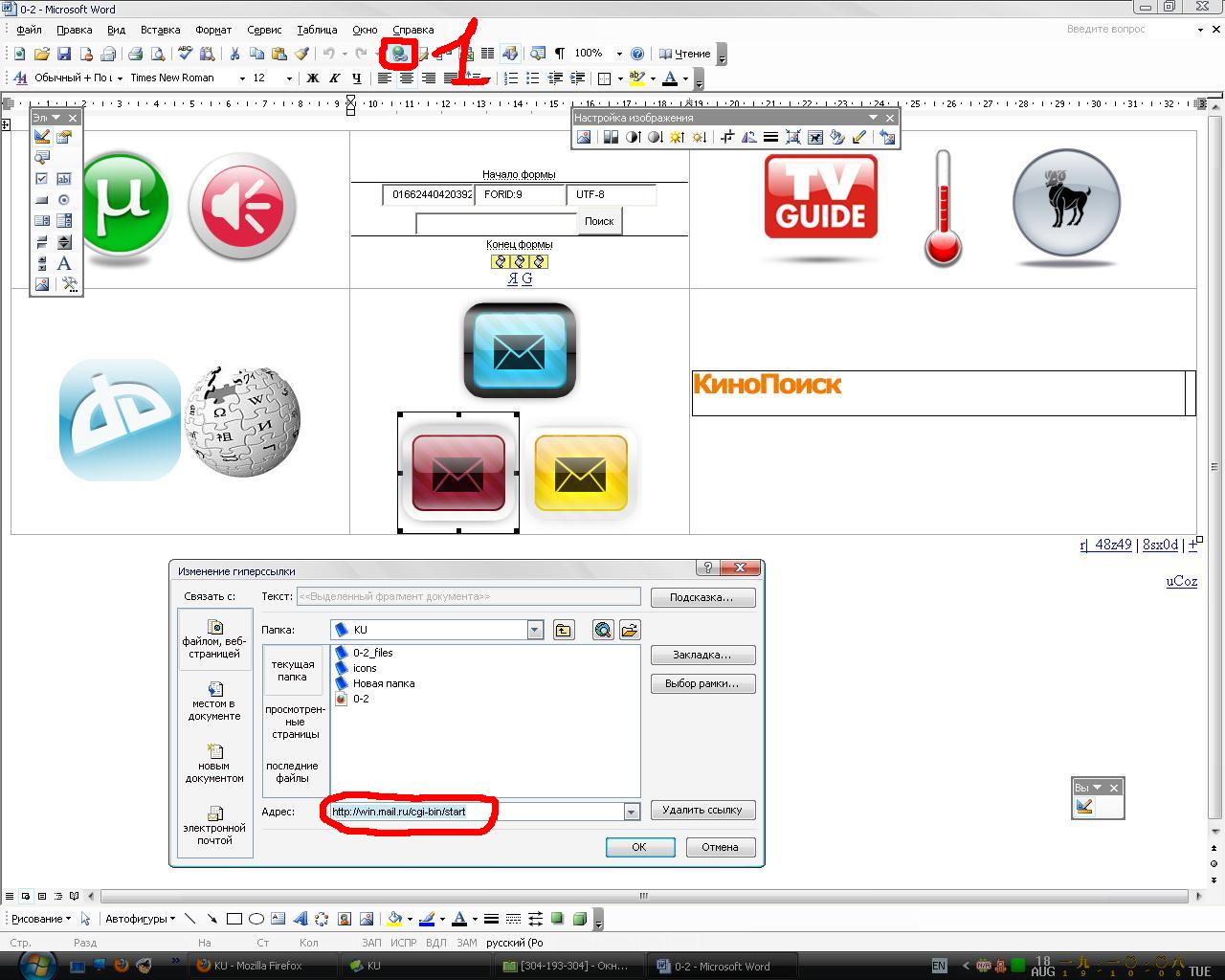
Task: Open the Вставка menu
Action: coord(160,30)
